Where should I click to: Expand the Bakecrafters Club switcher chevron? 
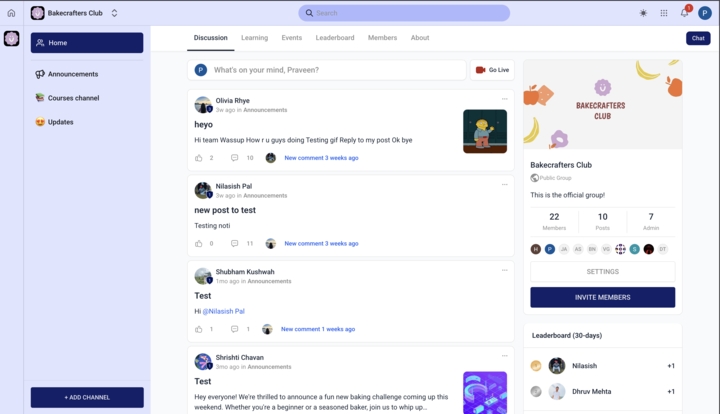[114, 13]
